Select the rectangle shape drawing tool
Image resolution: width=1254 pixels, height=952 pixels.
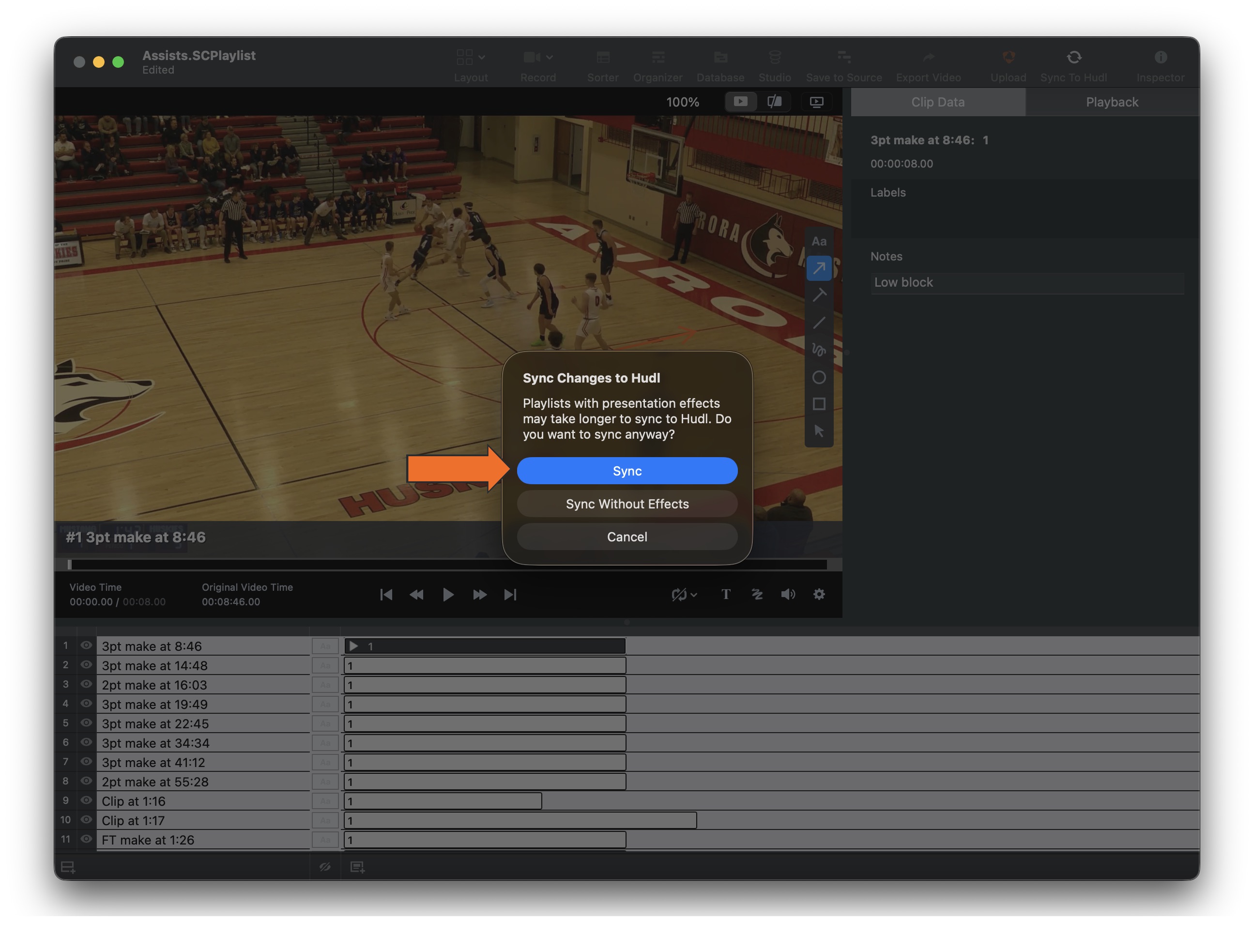819,404
